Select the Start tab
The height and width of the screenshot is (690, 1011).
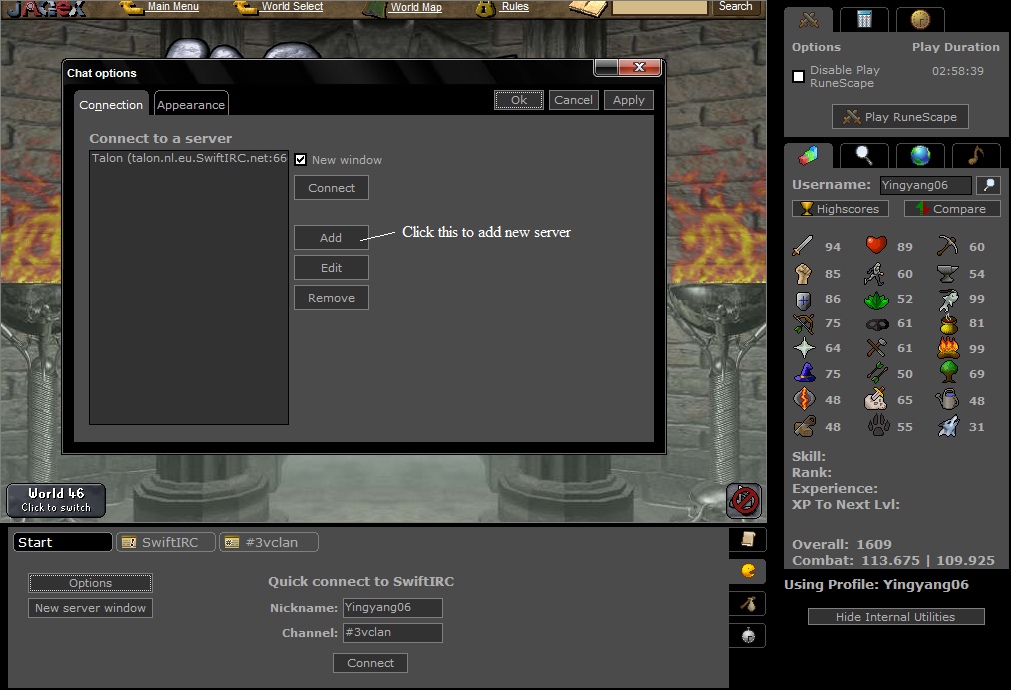click(63, 542)
